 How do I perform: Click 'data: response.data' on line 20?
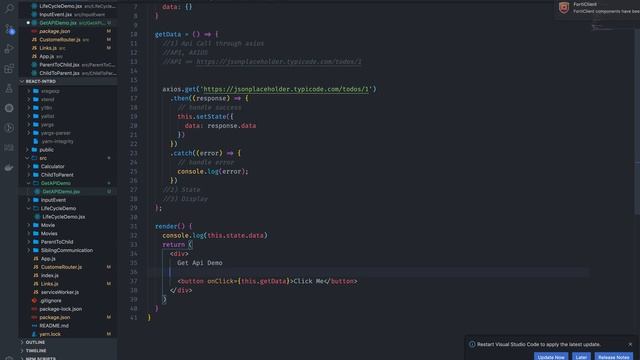[220, 126]
